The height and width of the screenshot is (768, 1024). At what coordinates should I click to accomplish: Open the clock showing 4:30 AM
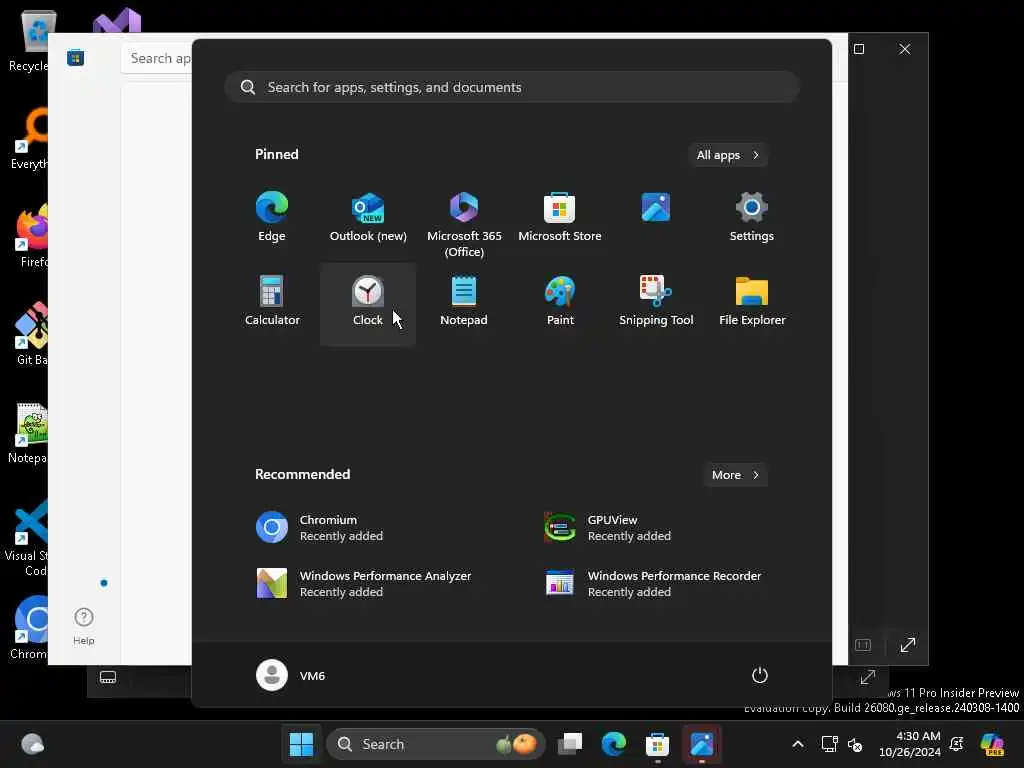[x=910, y=744]
